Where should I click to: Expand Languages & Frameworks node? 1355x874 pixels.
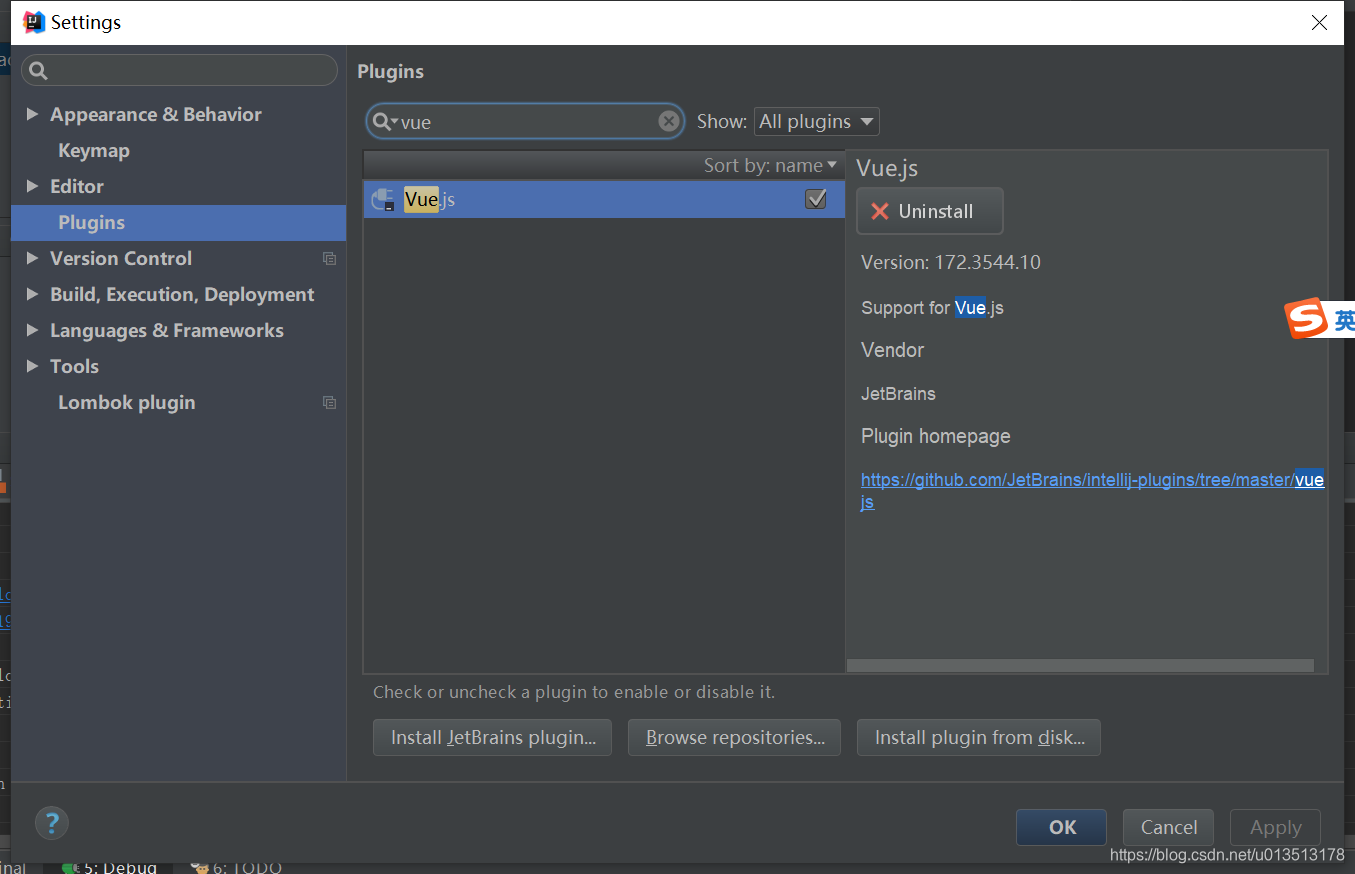click(32, 330)
